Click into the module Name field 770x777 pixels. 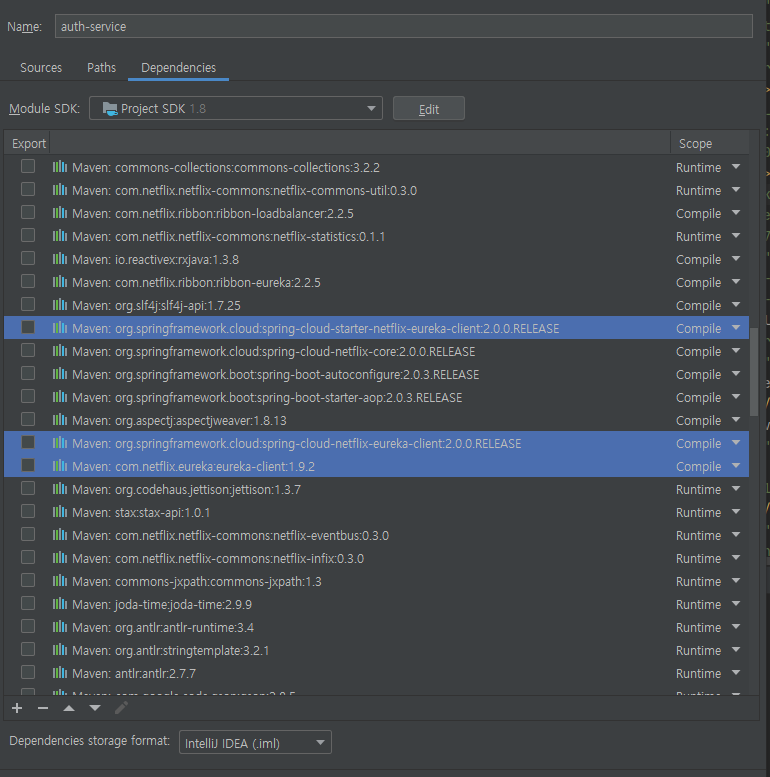pyautogui.click(x=404, y=26)
